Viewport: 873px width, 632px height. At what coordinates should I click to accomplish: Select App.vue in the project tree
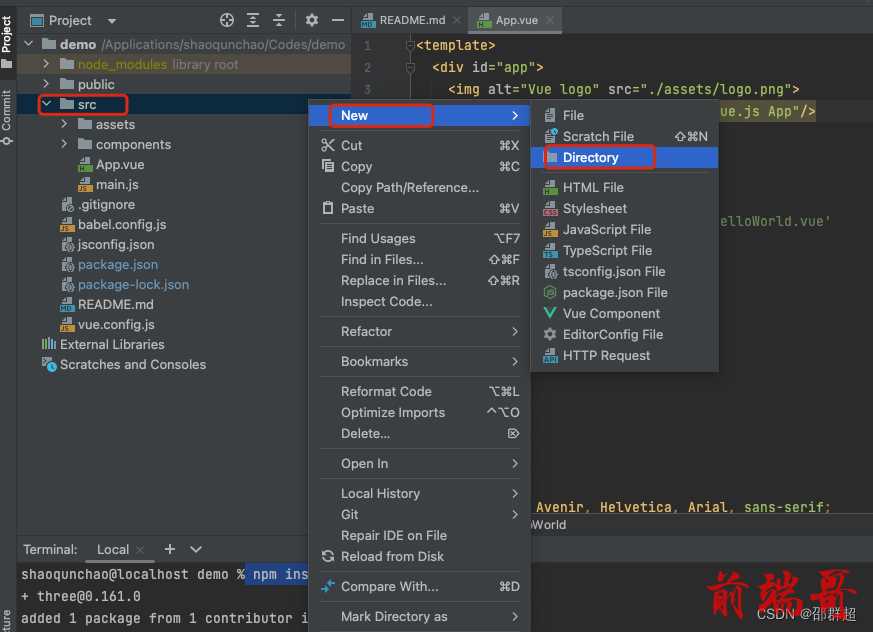click(x=111, y=164)
